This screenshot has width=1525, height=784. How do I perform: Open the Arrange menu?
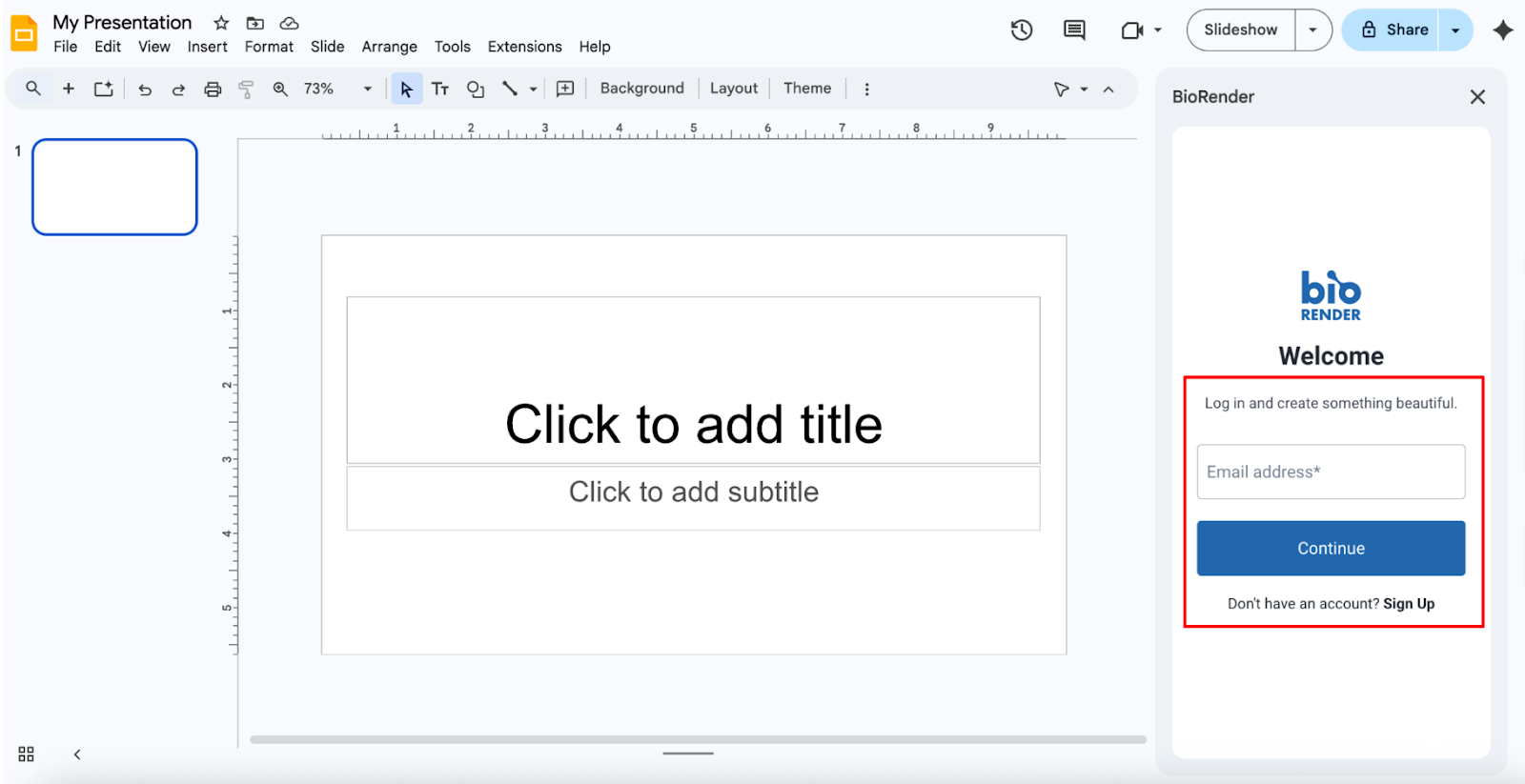pyautogui.click(x=389, y=47)
